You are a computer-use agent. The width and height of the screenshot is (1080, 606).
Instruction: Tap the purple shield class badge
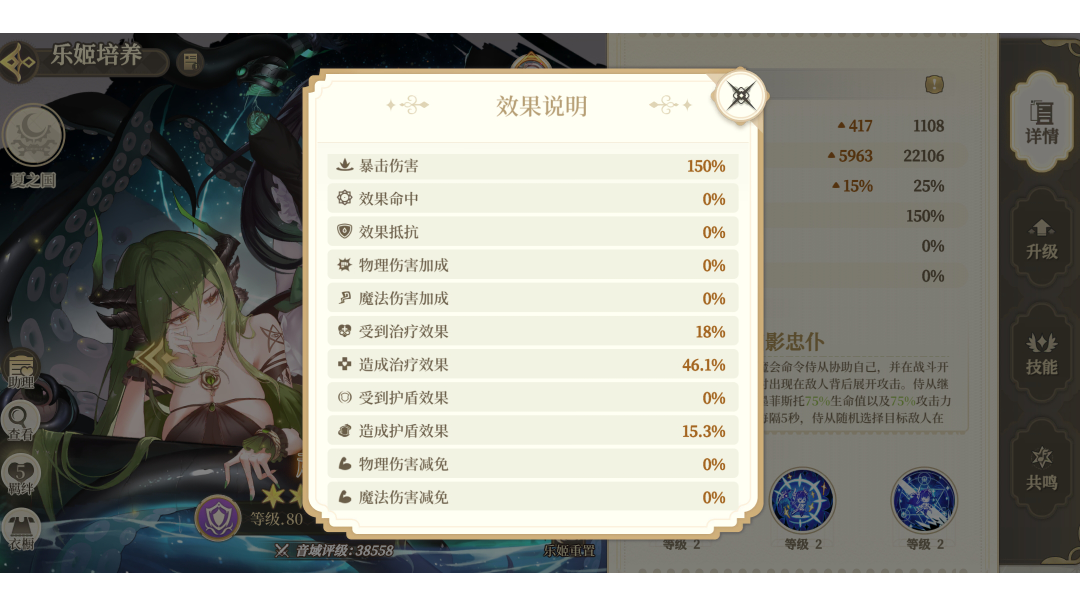tap(217, 518)
